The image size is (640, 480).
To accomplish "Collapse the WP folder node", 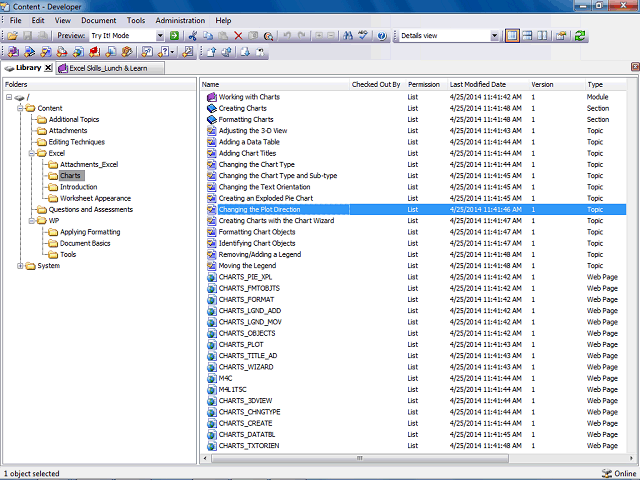I will (31, 221).
